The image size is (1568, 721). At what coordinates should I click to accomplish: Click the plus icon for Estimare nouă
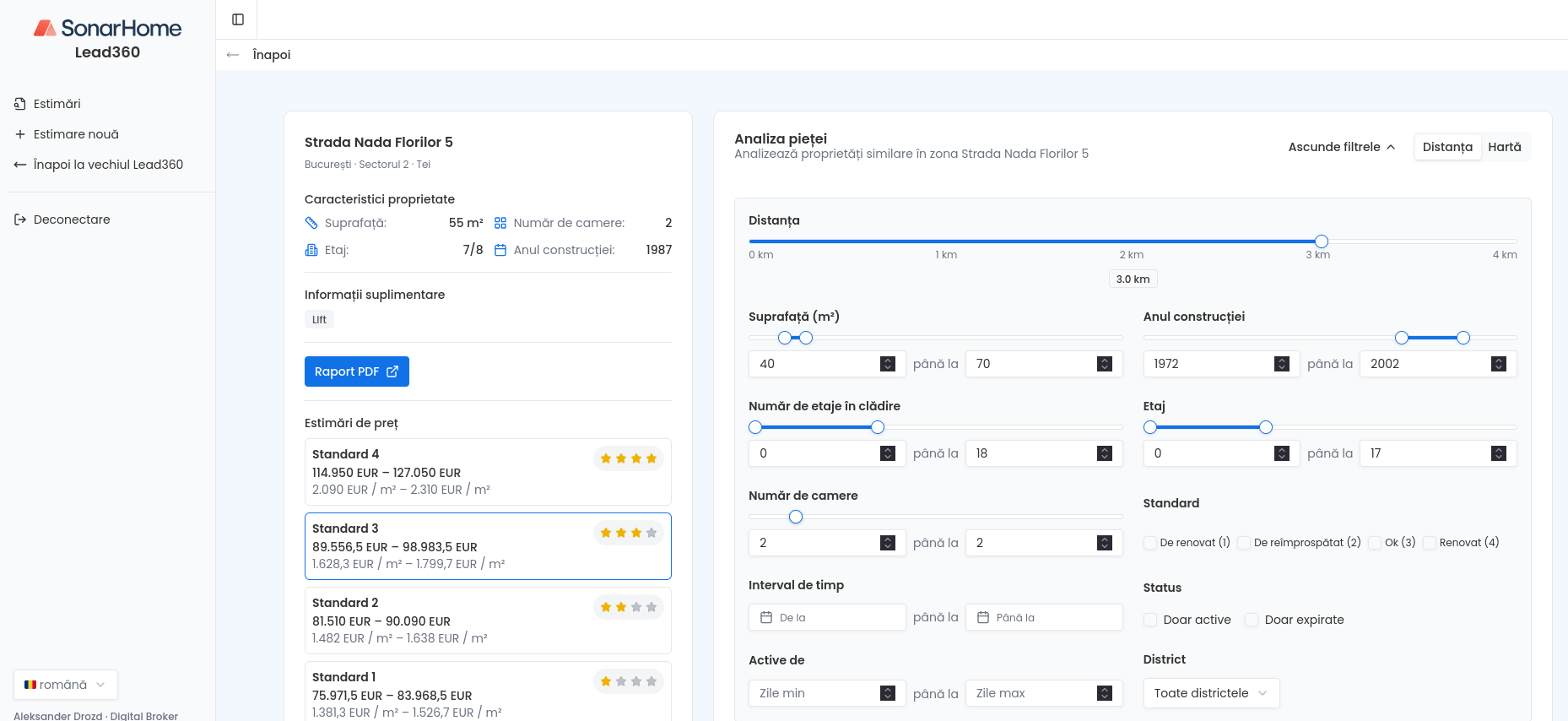(x=20, y=134)
